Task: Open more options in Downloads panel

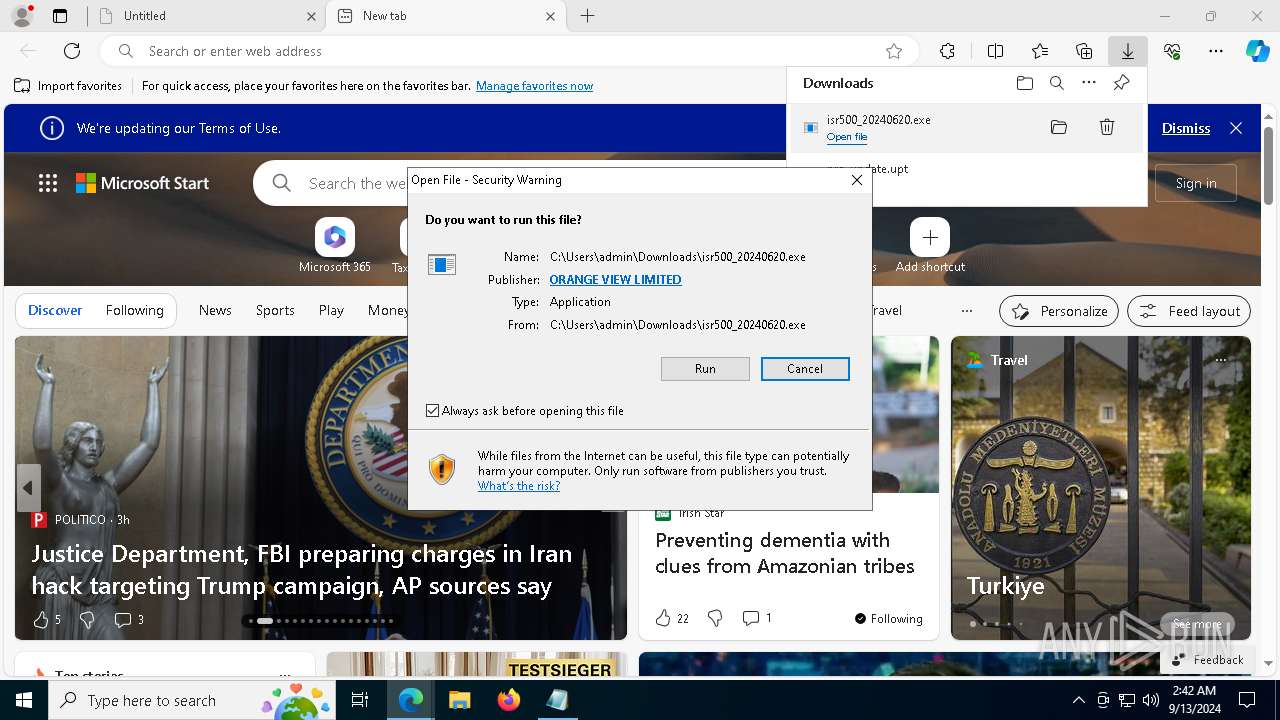Action: (1089, 83)
